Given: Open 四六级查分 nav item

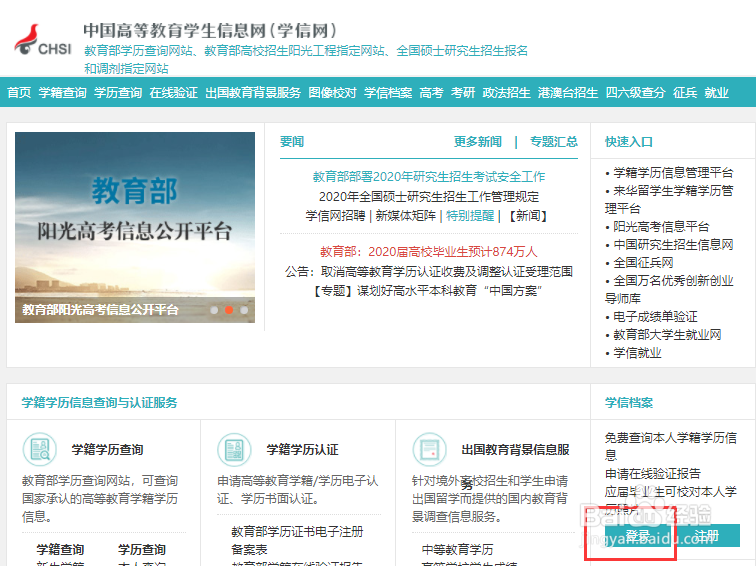Looking at the screenshot, I should click(x=635, y=93).
